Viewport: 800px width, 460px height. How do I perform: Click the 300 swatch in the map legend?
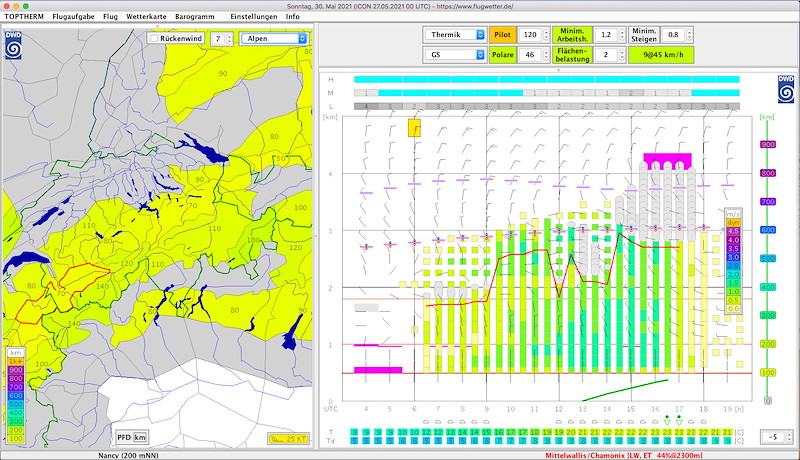[x=16, y=422]
